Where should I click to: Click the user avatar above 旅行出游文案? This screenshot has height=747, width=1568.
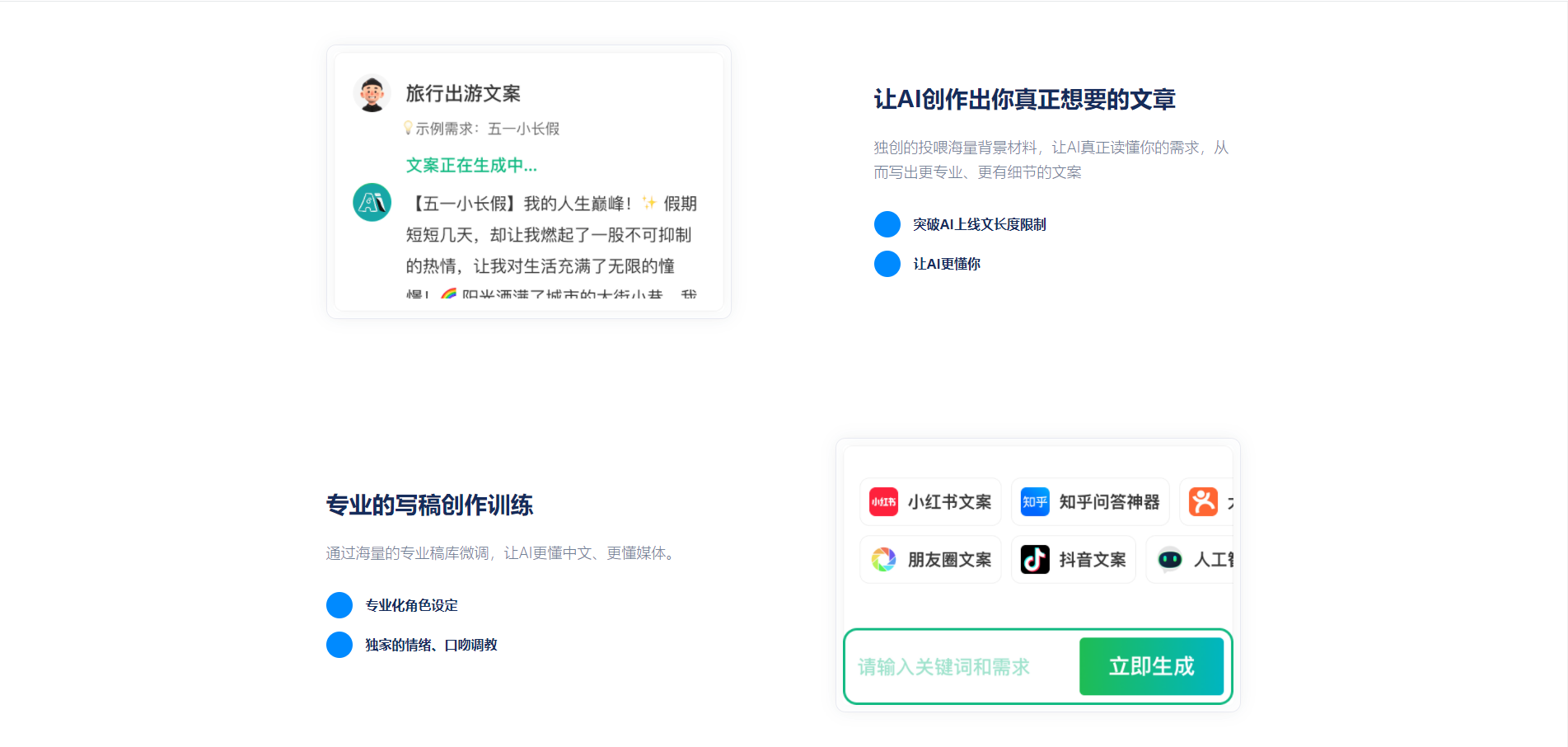[x=372, y=93]
